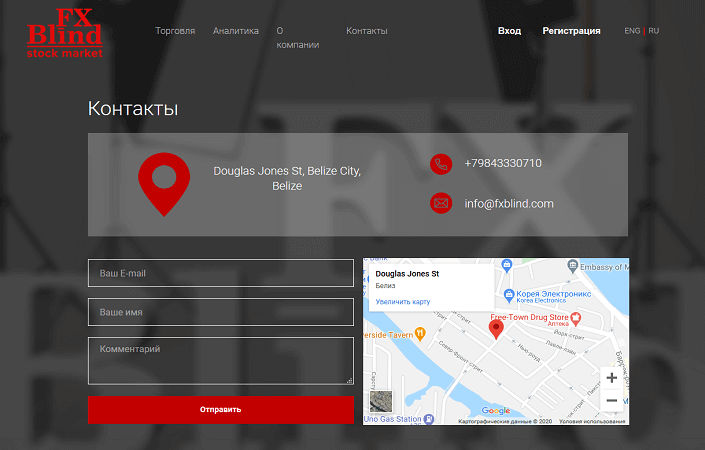Switch language to ENG

coord(632,31)
